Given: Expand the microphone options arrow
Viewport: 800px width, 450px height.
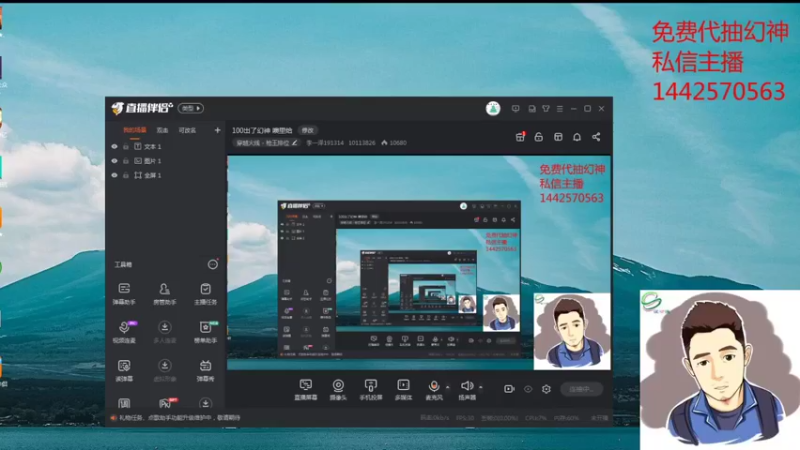Looking at the screenshot, I should click(x=447, y=387).
